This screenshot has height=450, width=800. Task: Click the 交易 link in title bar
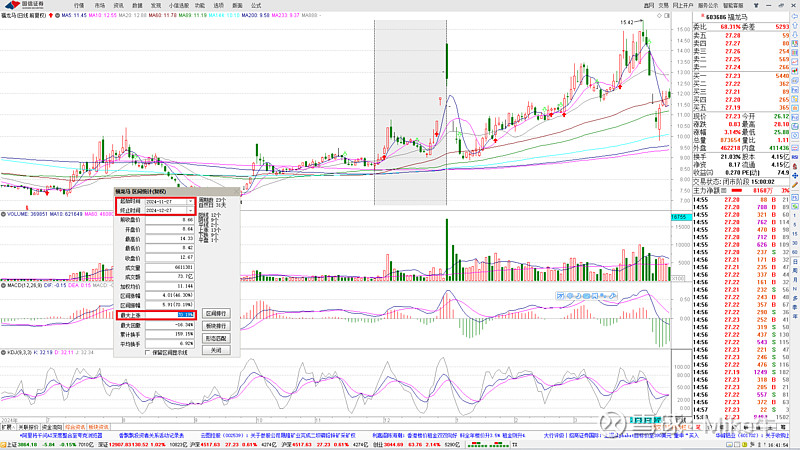tap(663, 5)
